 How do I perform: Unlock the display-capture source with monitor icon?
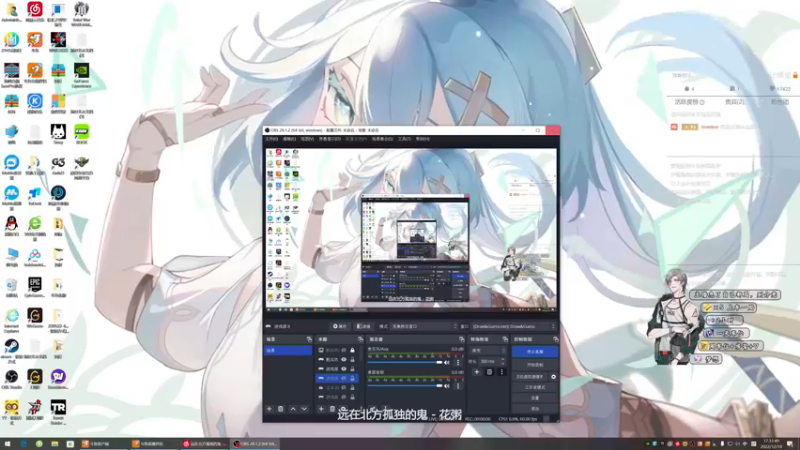352,350
